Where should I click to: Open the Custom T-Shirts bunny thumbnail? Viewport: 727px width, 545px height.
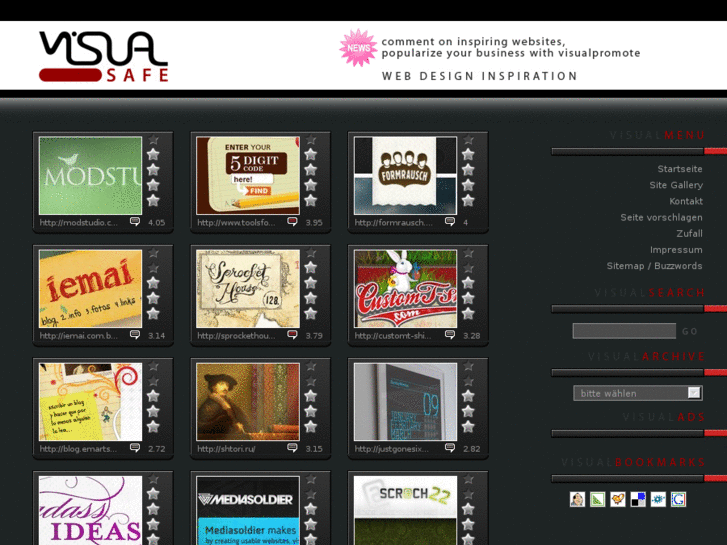click(x=405, y=289)
